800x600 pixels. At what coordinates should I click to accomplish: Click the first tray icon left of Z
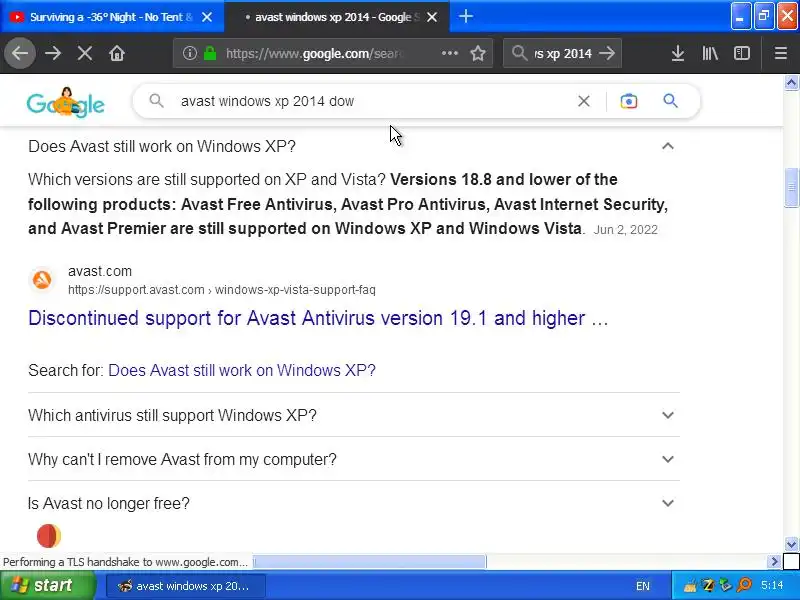point(691,586)
